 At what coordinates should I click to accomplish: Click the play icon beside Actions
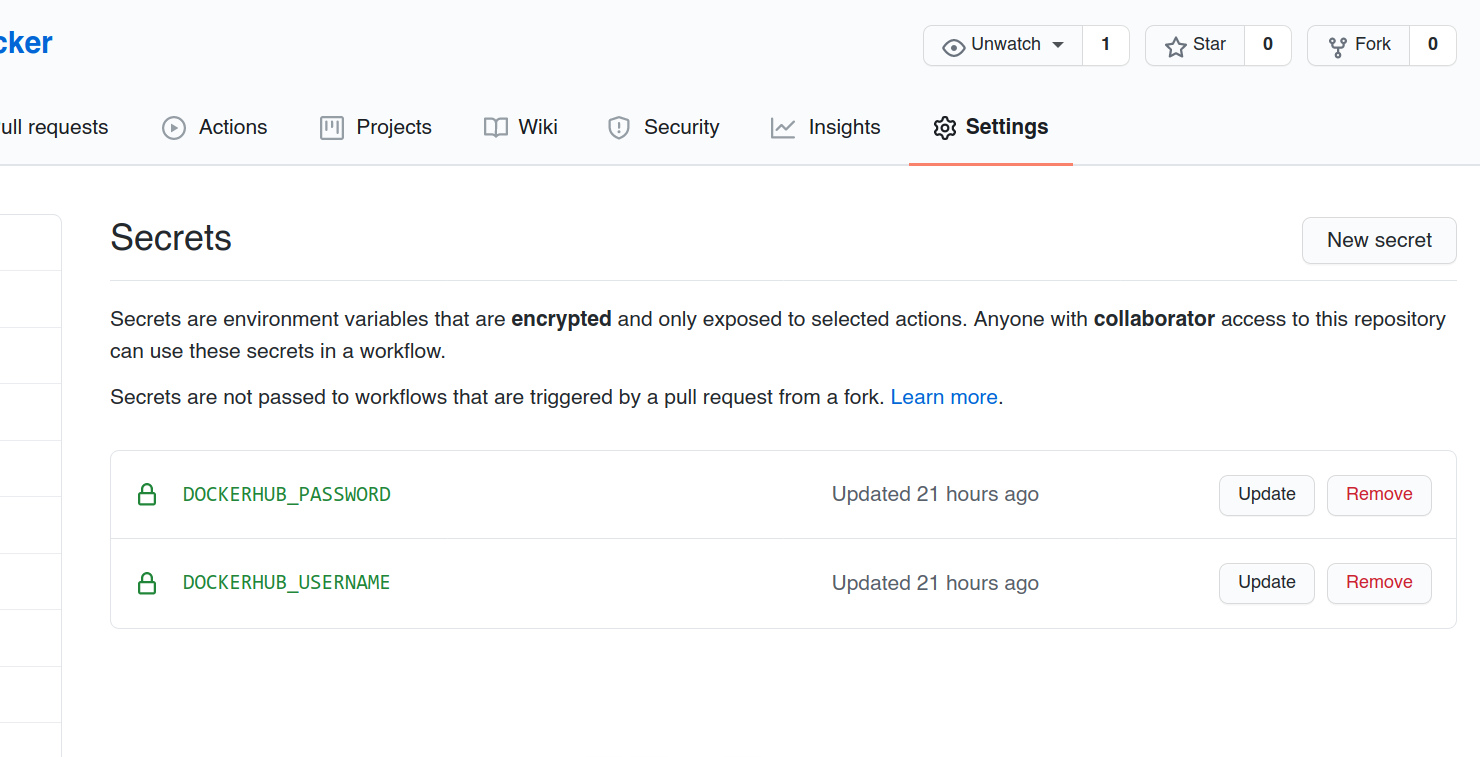pyautogui.click(x=174, y=128)
